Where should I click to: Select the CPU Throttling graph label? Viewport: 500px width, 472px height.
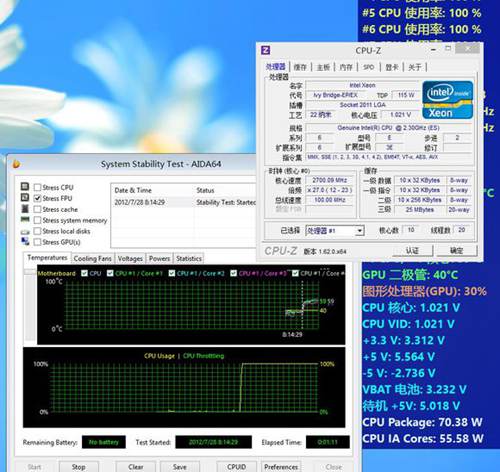pyautogui.click(x=204, y=356)
